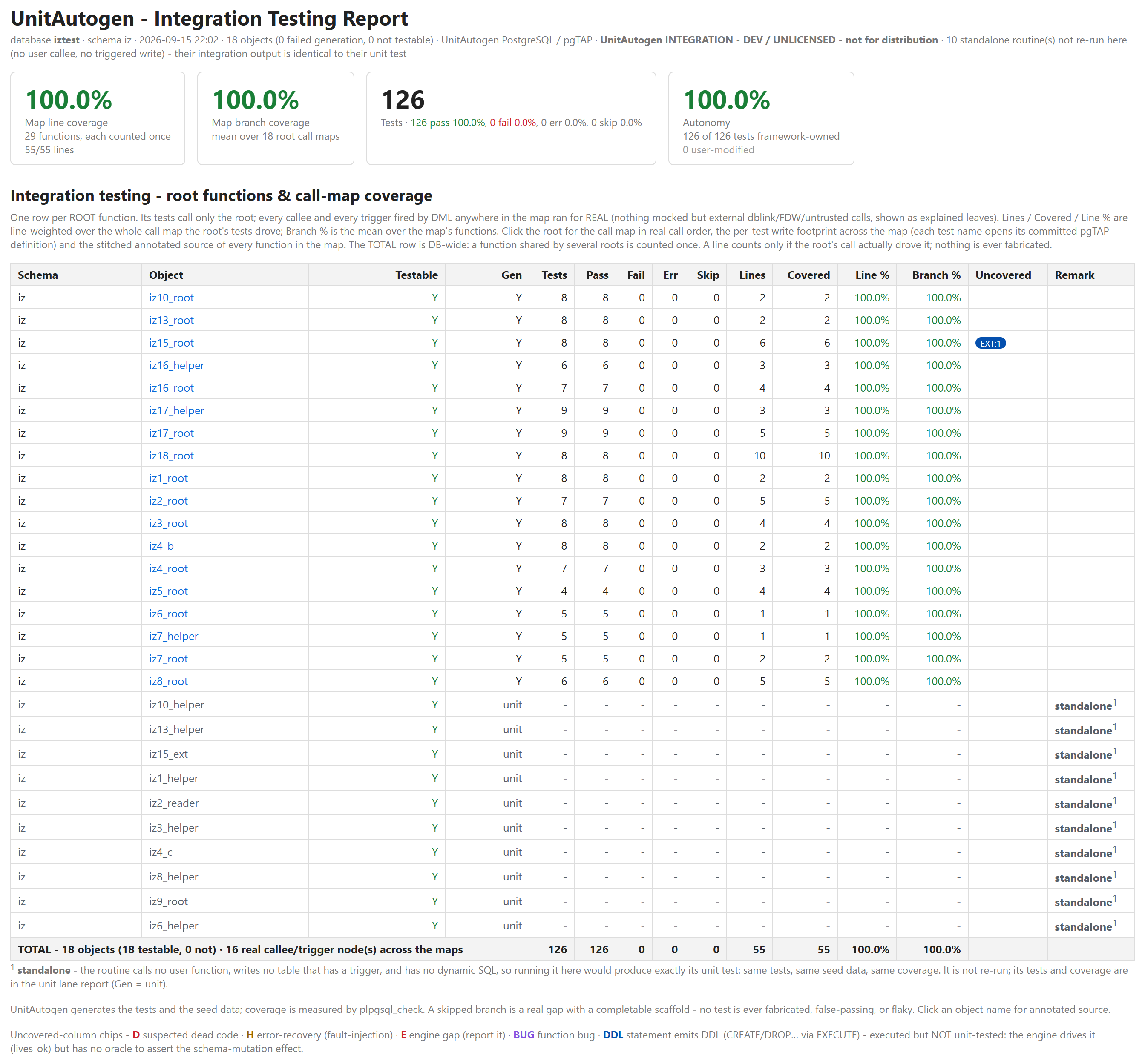1145x1064 pixels.
Task: Click the iz10_helper row name
Action: pyautogui.click(x=176, y=705)
